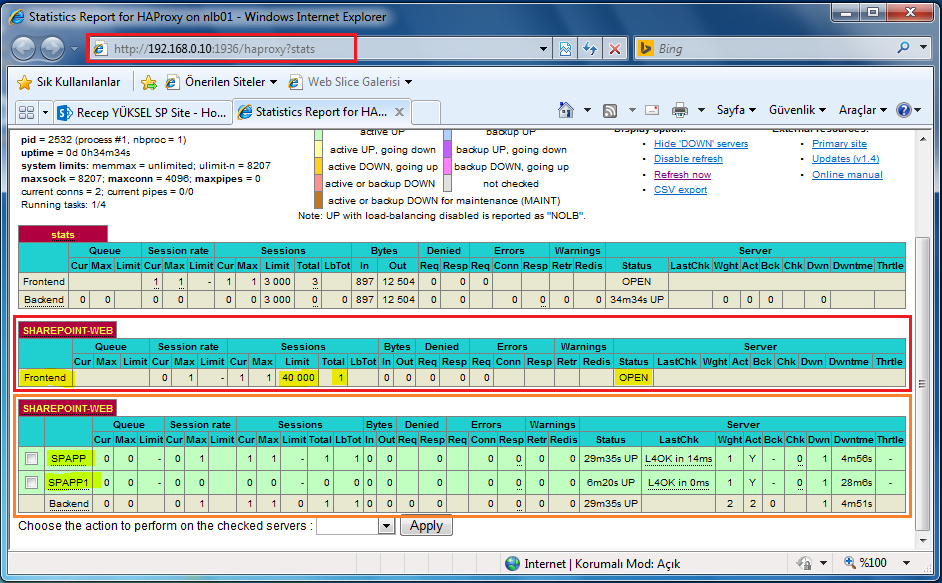Tick the SPAPP1 server checkbox

(31, 482)
